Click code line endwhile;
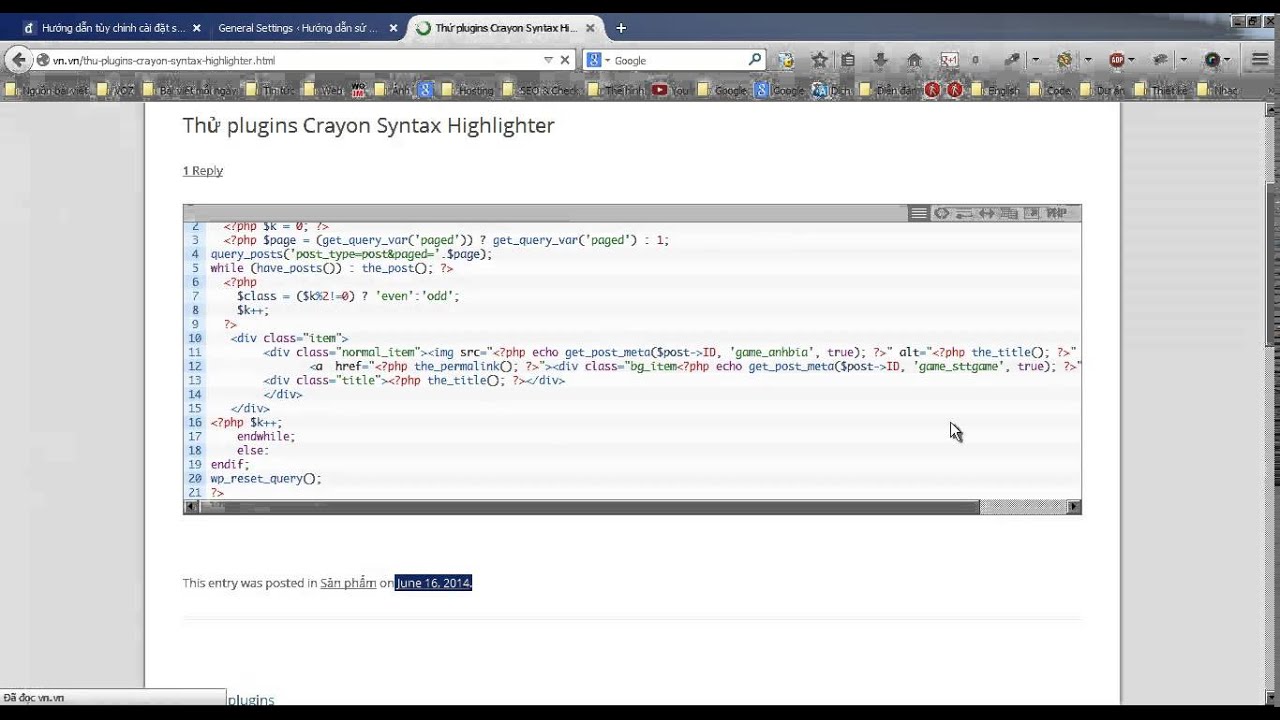This screenshot has height=720, width=1280. (x=266, y=437)
